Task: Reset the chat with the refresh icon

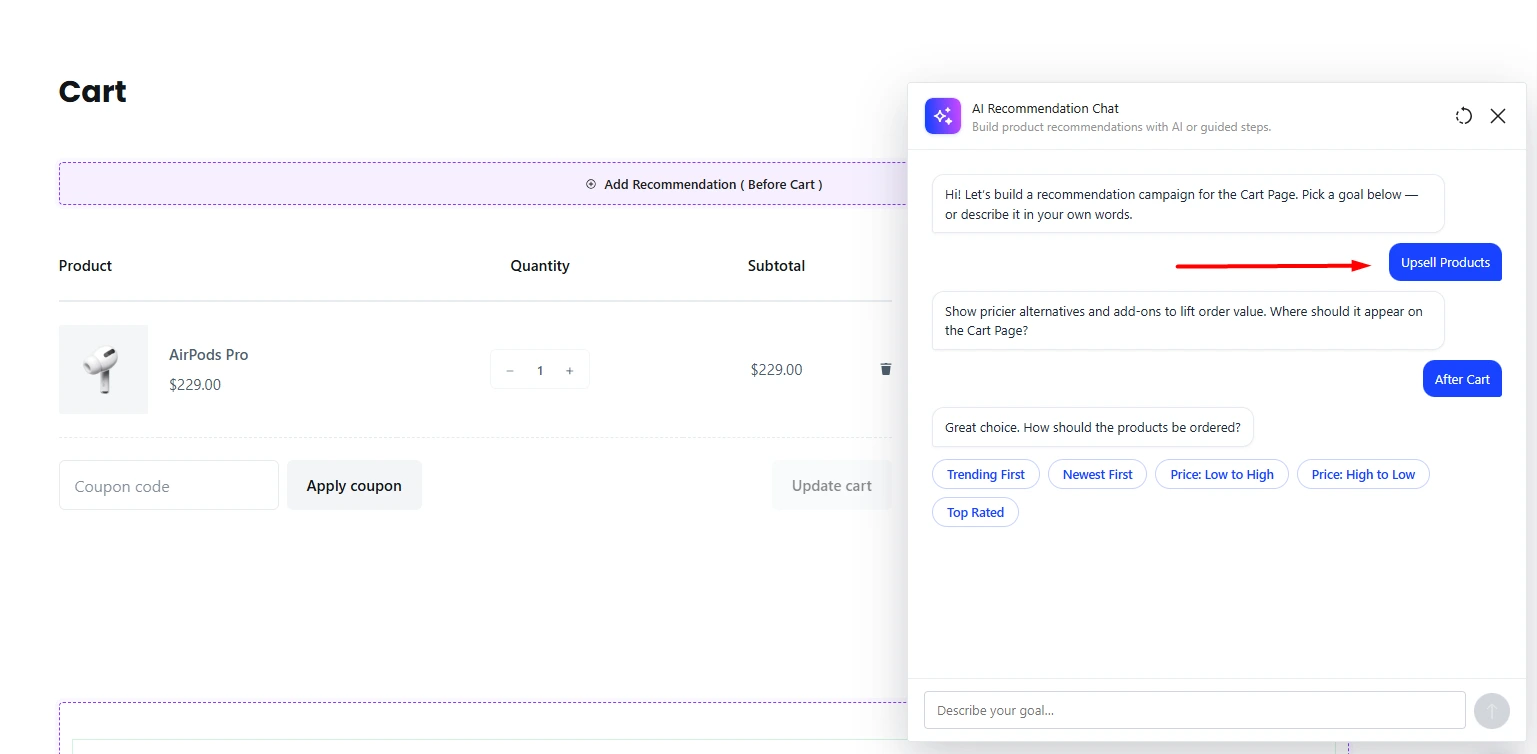Action: tap(1464, 116)
